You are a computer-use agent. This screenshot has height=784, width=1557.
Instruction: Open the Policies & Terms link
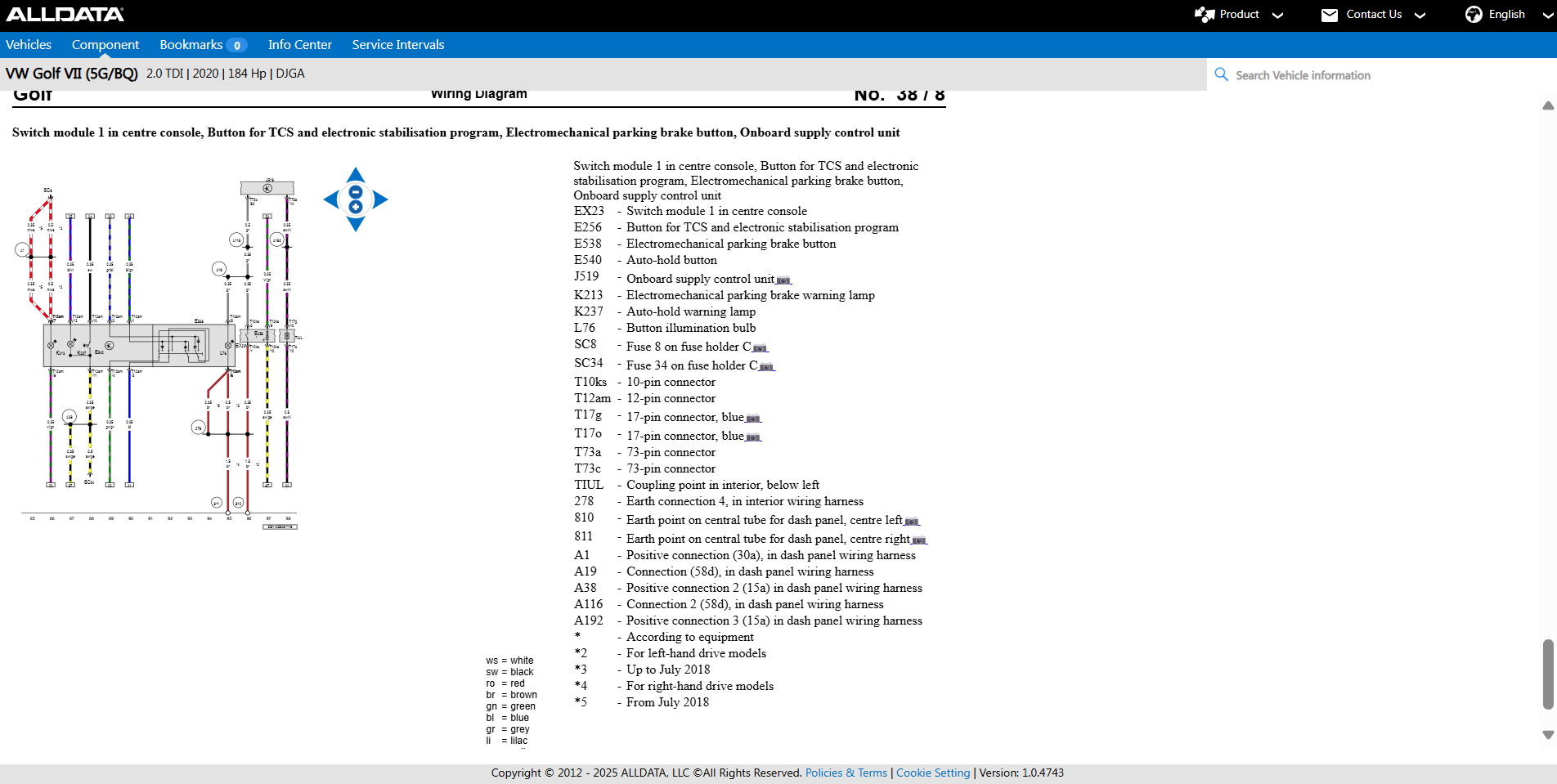846,773
